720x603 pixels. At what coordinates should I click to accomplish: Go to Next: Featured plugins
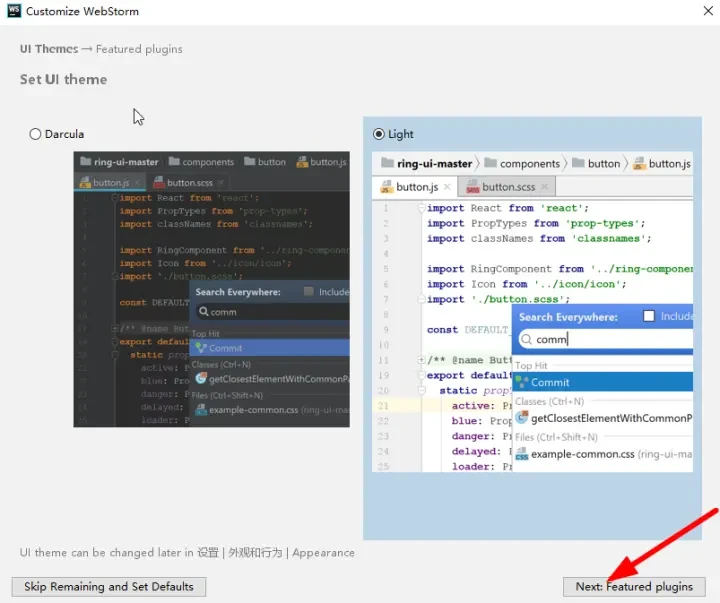point(634,587)
